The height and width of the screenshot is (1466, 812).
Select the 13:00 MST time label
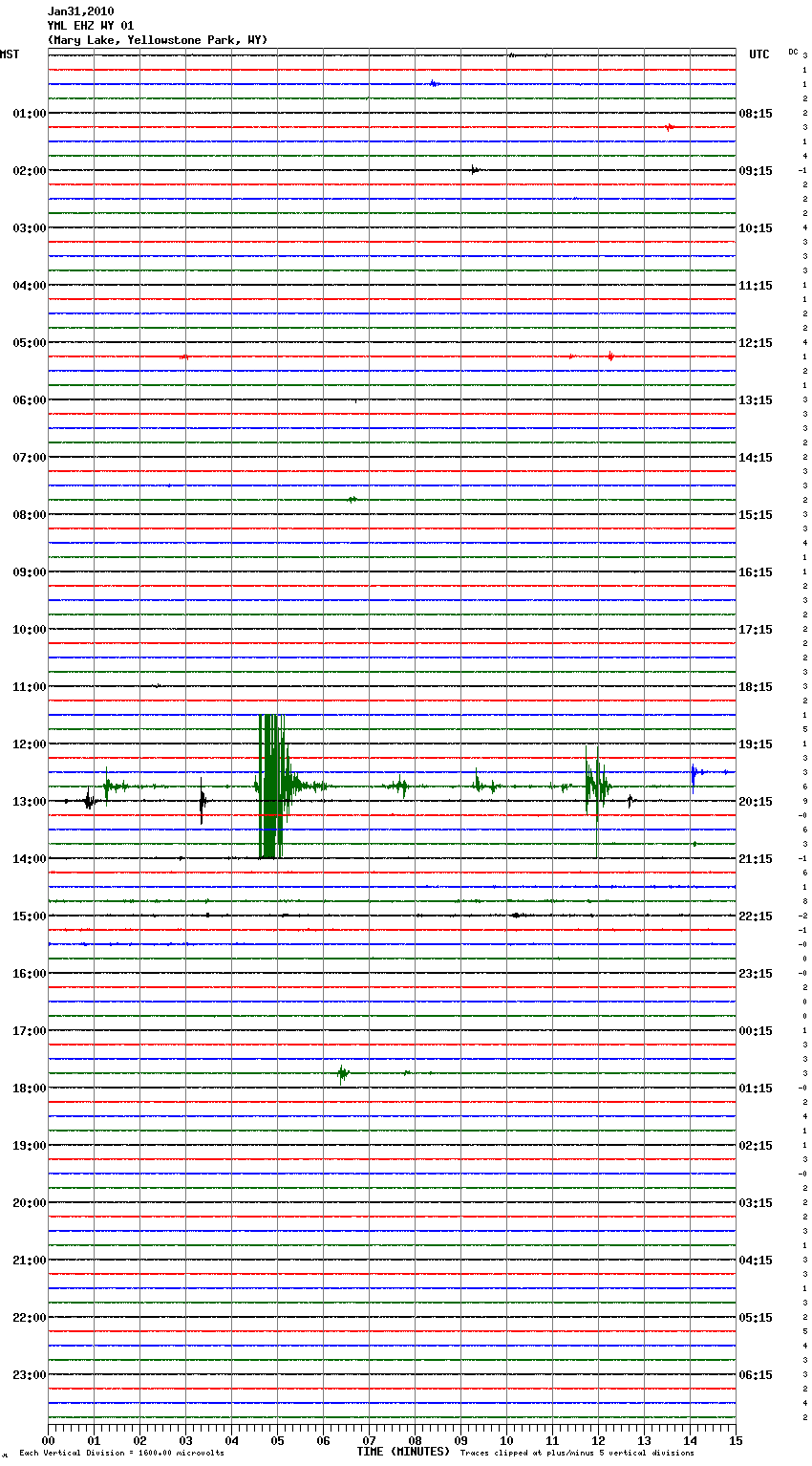pyautogui.click(x=30, y=802)
